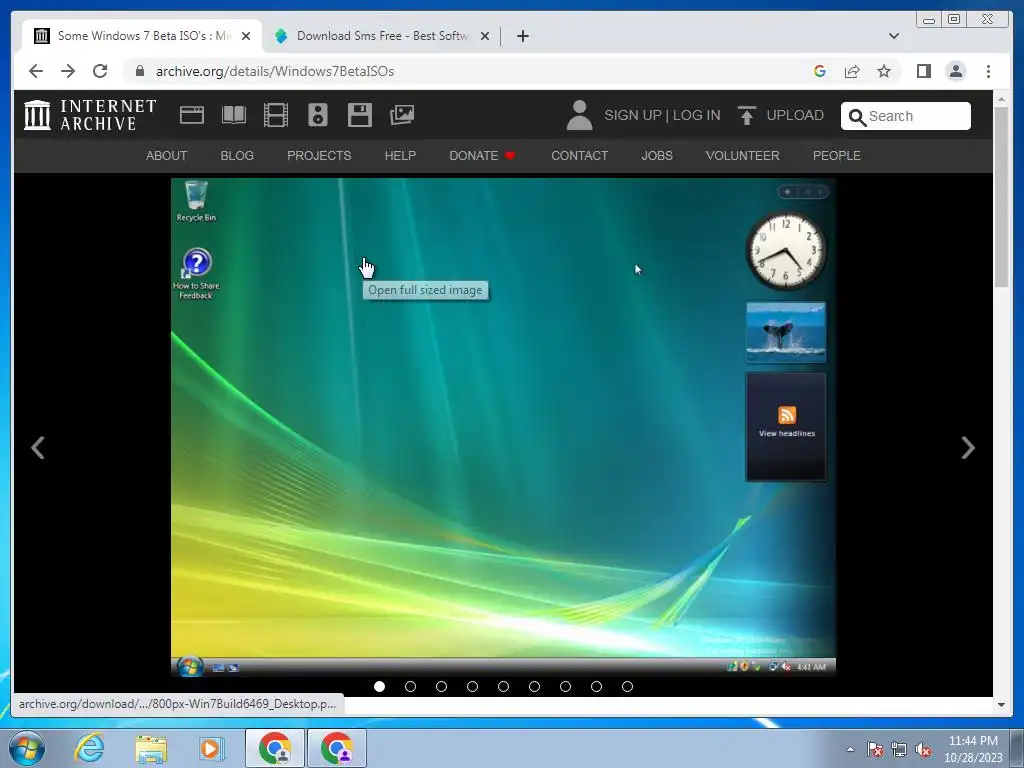Open the Chrome side panel

click(923, 71)
